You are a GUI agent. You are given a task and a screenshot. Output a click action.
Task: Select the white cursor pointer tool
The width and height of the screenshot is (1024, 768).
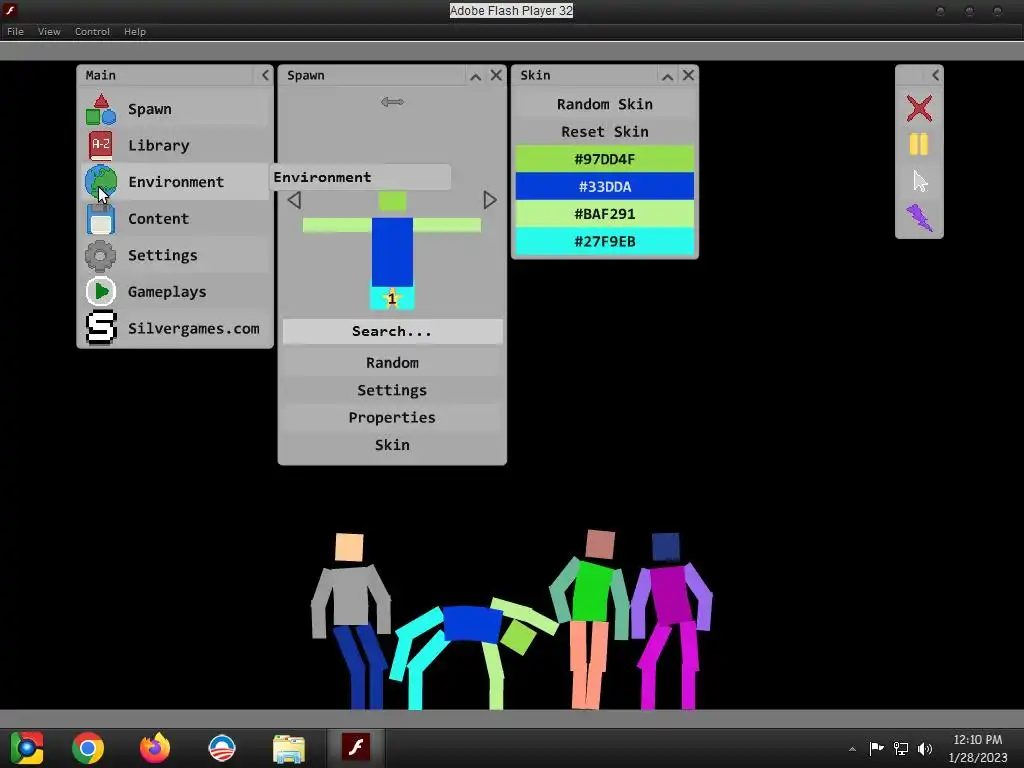click(x=920, y=181)
